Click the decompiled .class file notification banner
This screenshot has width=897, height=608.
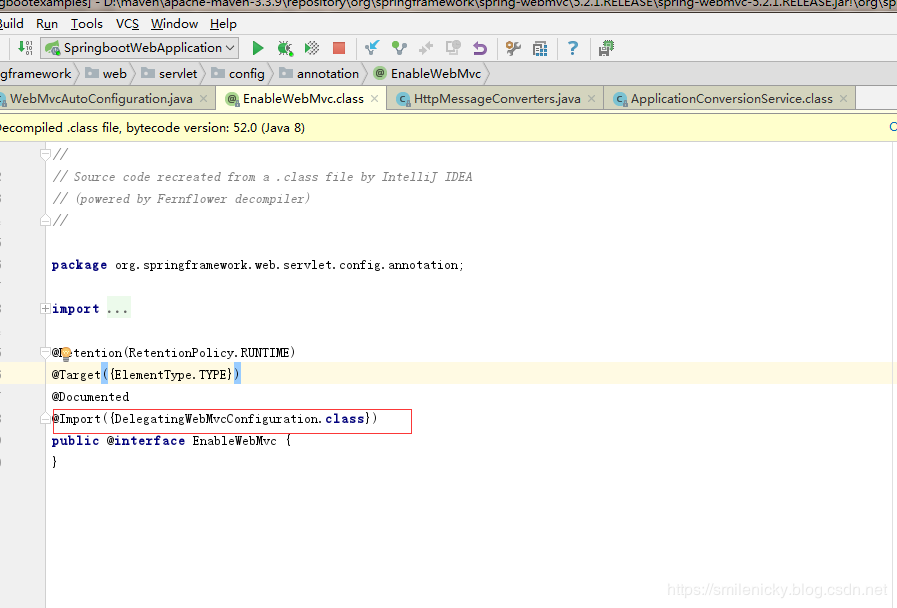(448, 128)
